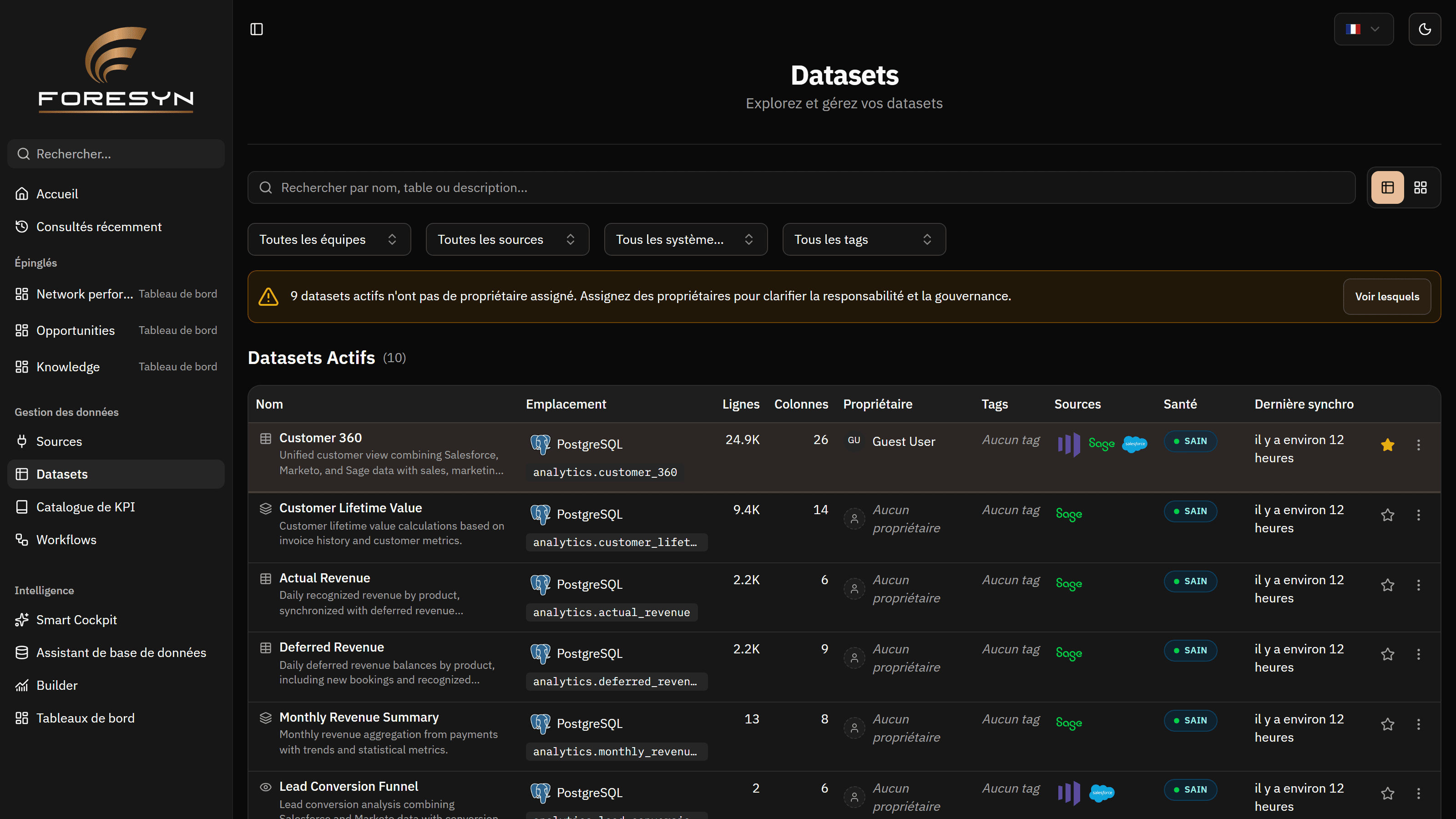Viewport: 1456px width, 819px height.
Task: Click the Marketo icon for Lead Conversion Funnel
Action: (1069, 793)
